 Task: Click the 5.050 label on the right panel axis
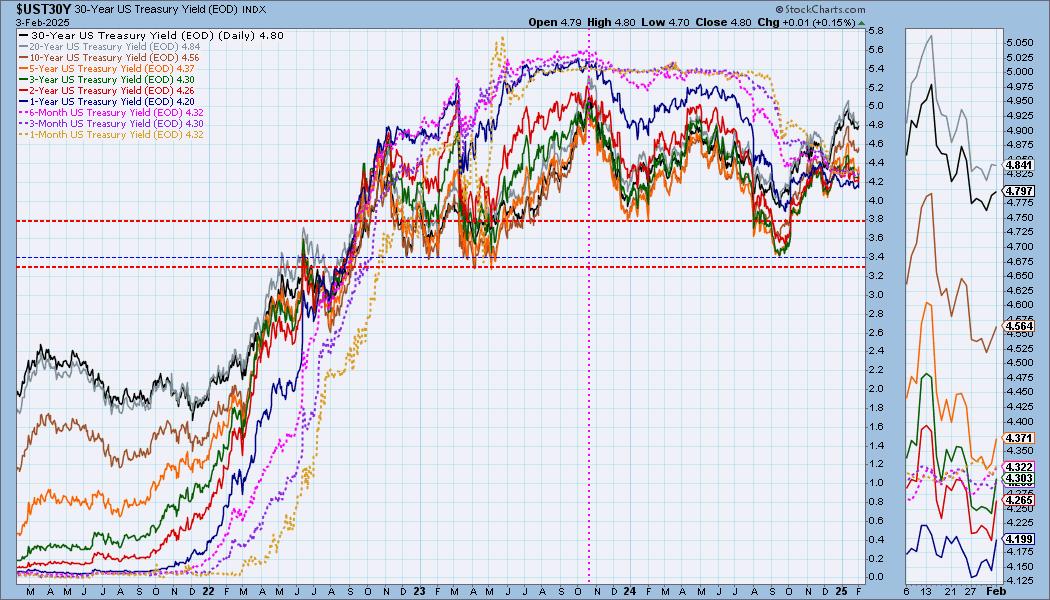[1021, 42]
